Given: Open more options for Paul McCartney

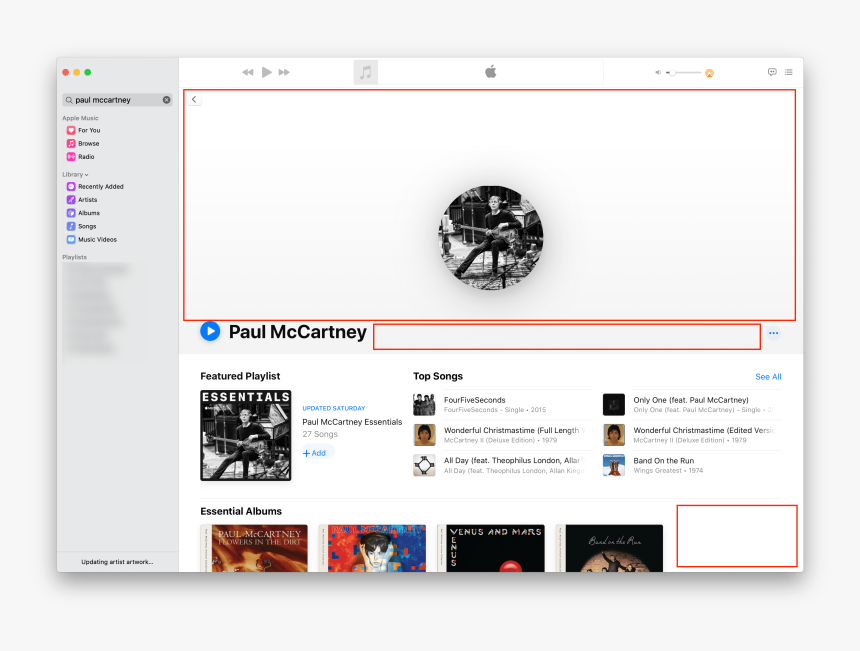Looking at the screenshot, I should pyautogui.click(x=774, y=334).
